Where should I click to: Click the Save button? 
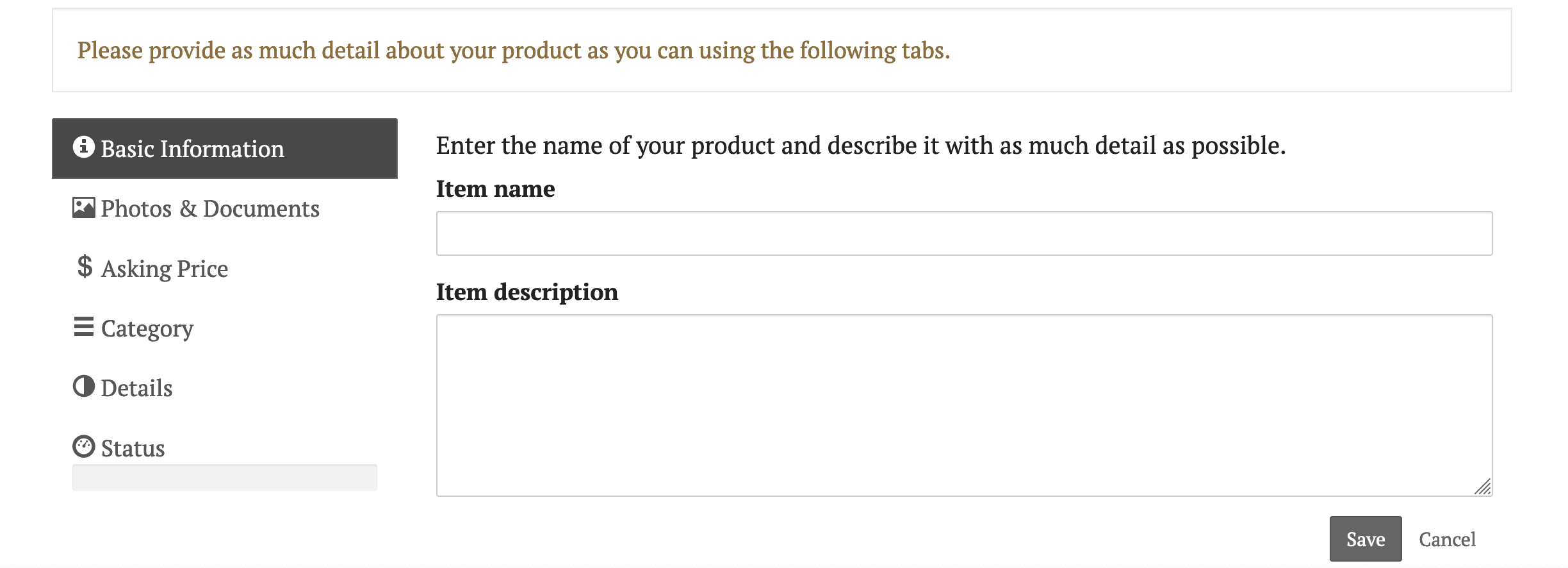click(1366, 539)
